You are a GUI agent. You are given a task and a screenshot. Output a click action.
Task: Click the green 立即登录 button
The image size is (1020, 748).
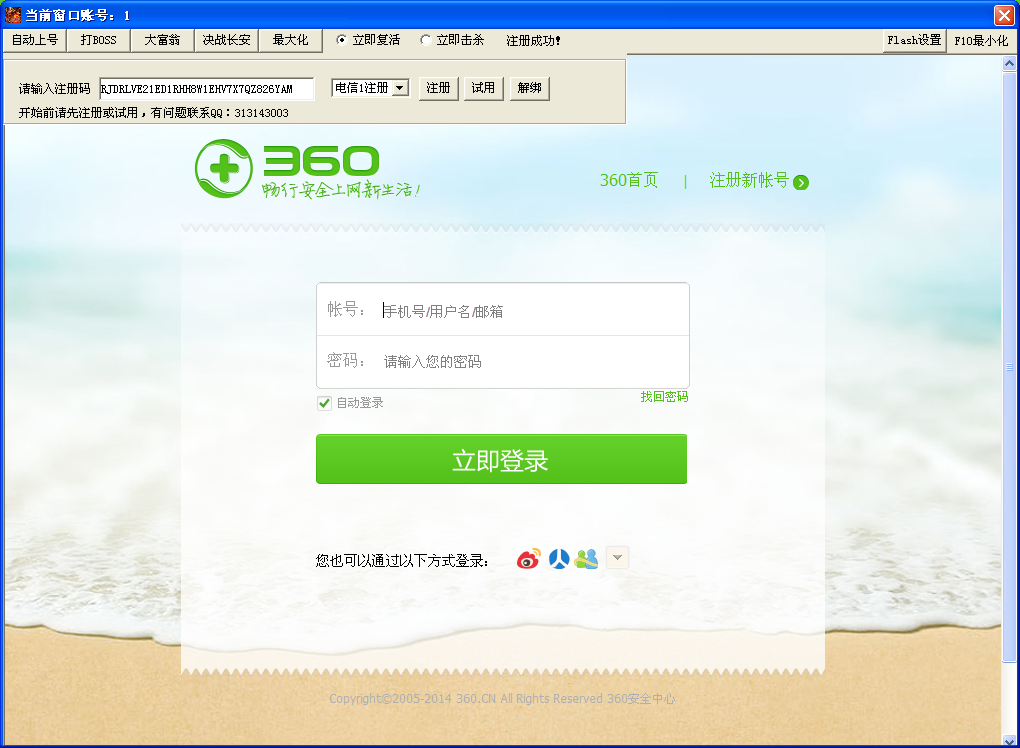point(502,459)
